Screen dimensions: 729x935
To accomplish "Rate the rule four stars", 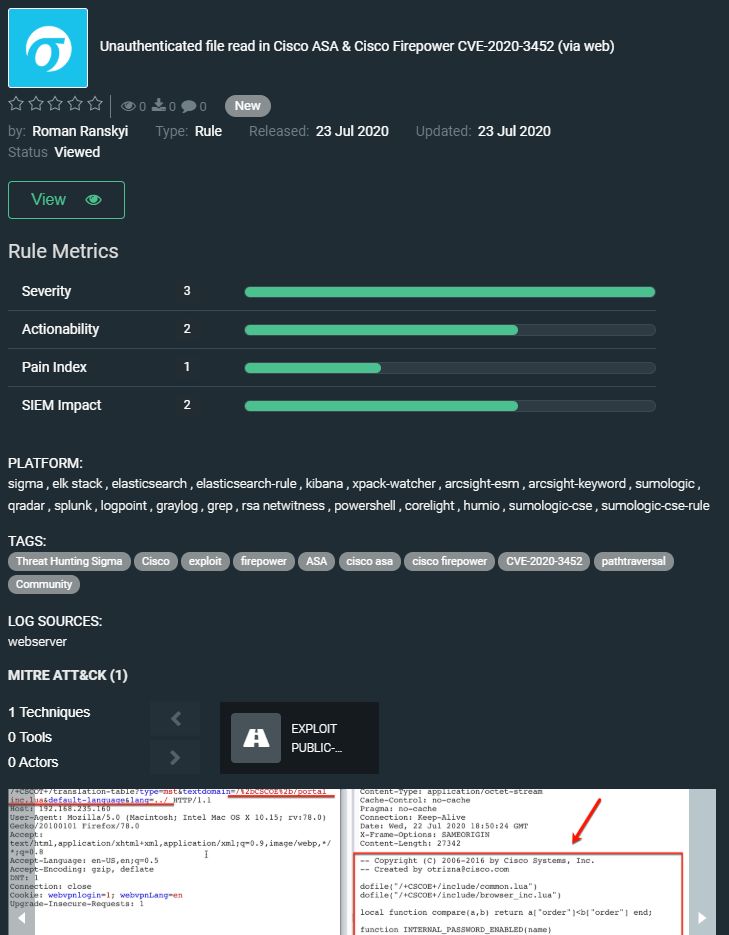I will coord(75,104).
